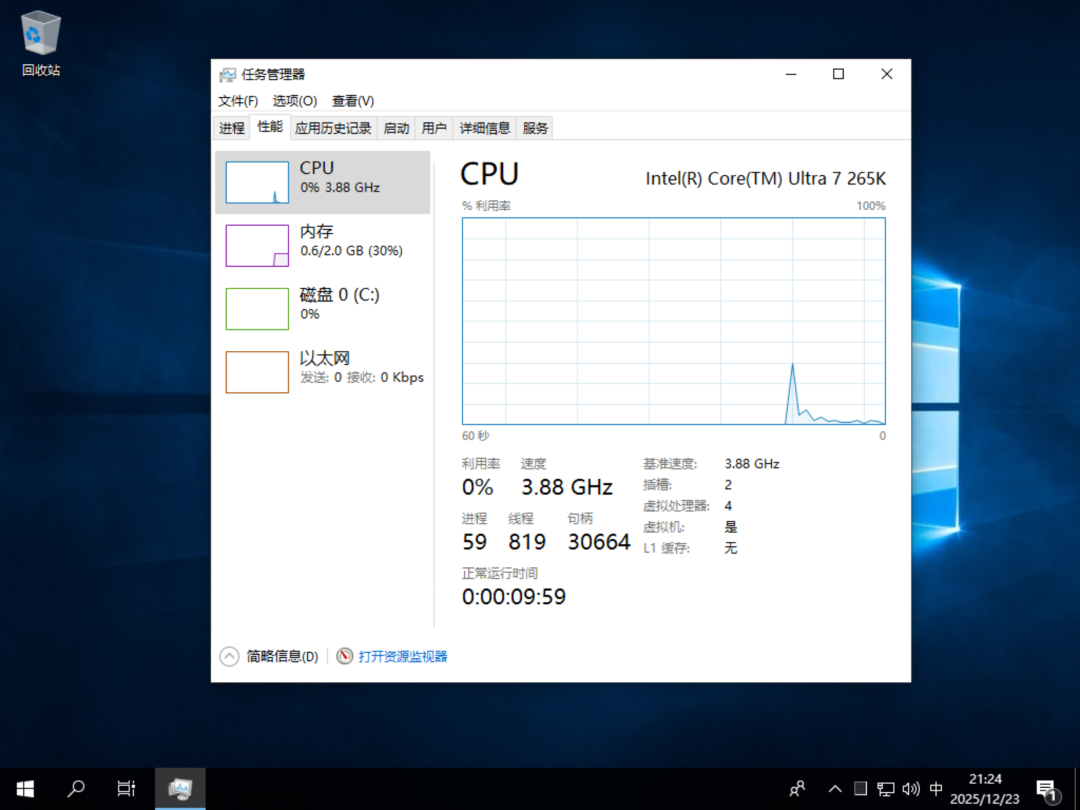Click the CPU utilization graph

point(674,321)
